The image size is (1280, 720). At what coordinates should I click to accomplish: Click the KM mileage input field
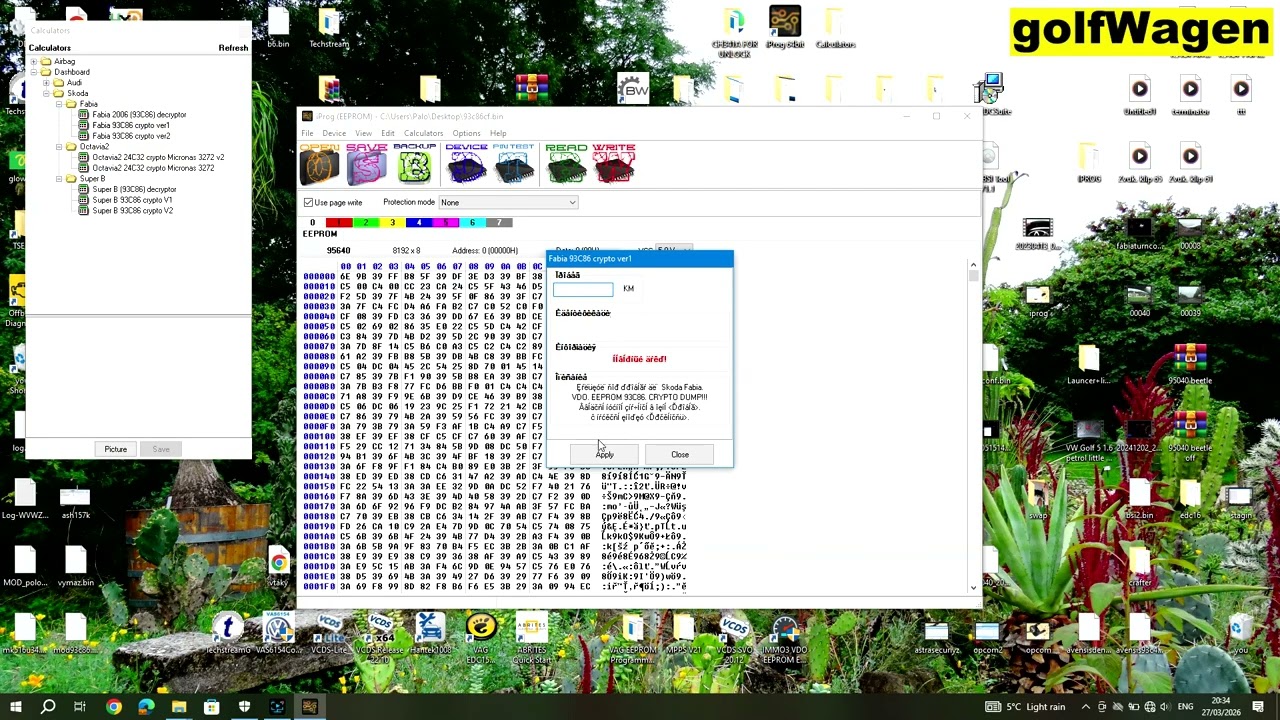tap(583, 289)
